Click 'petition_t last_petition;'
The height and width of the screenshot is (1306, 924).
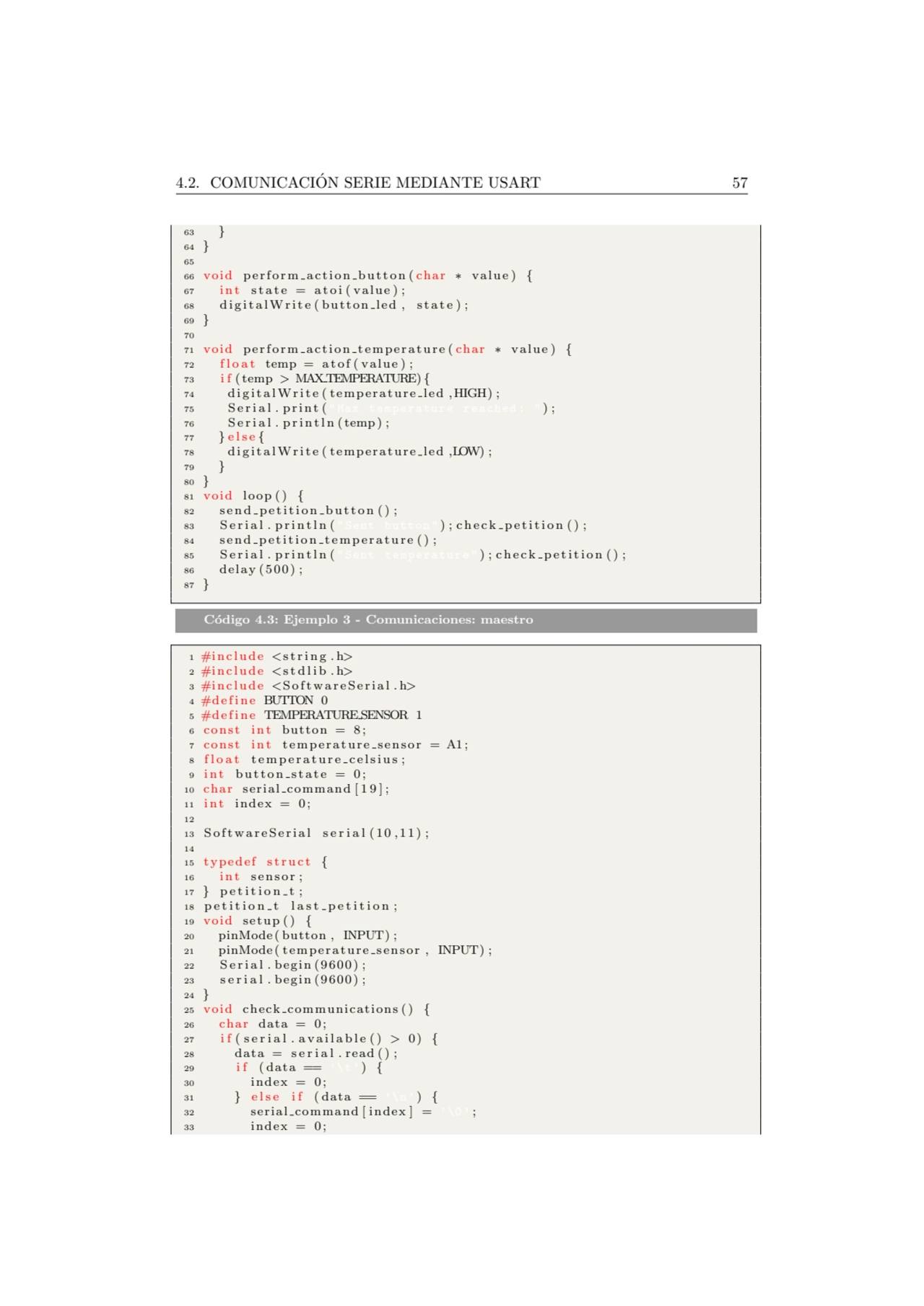pos(300,906)
